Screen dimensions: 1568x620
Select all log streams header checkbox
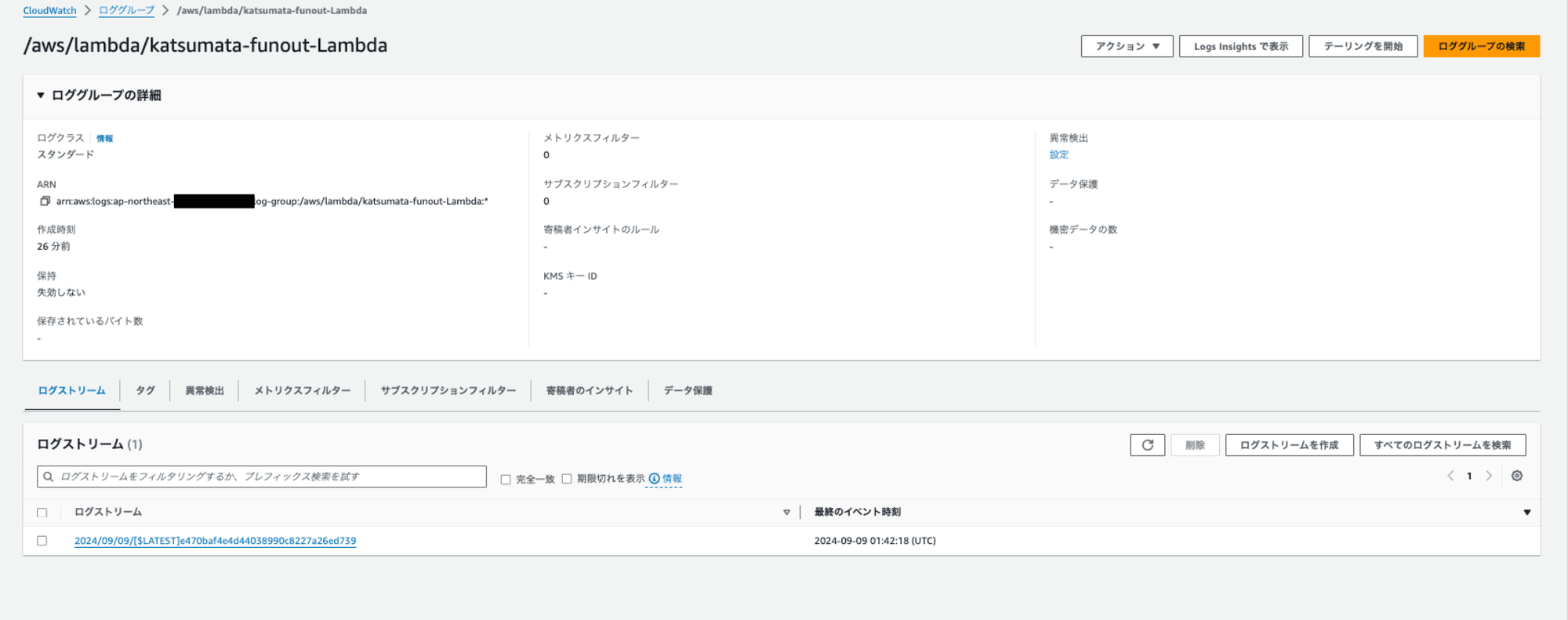pos(42,513)
